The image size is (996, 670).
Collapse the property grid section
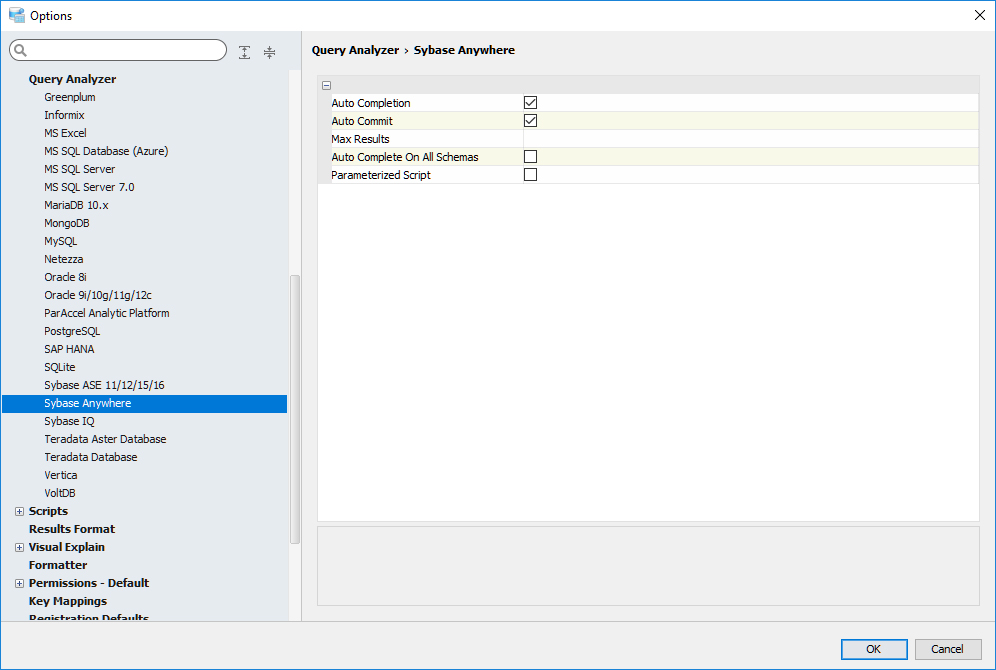(327, 86)
